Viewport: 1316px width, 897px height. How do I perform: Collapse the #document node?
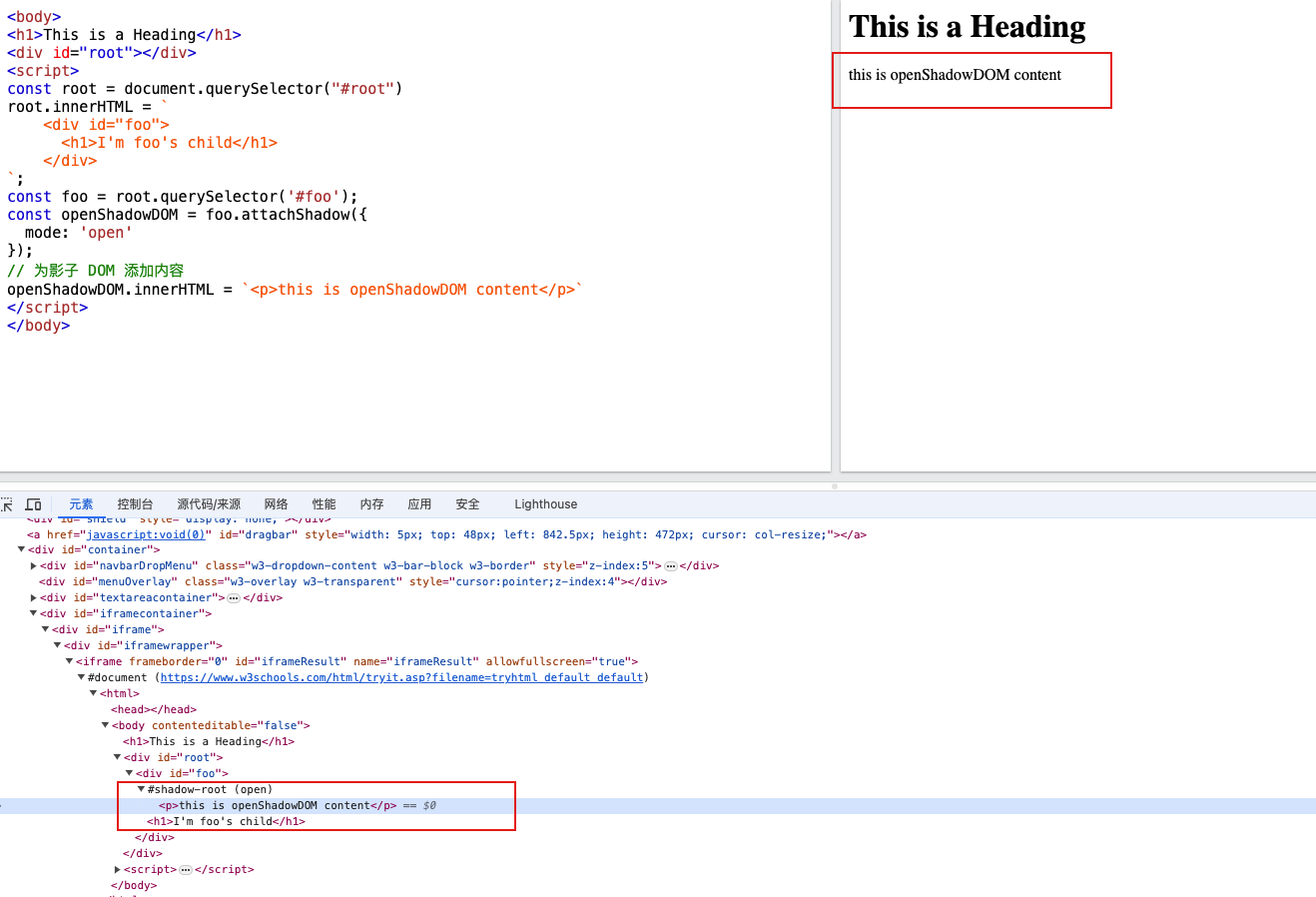[x=81, y=678]
